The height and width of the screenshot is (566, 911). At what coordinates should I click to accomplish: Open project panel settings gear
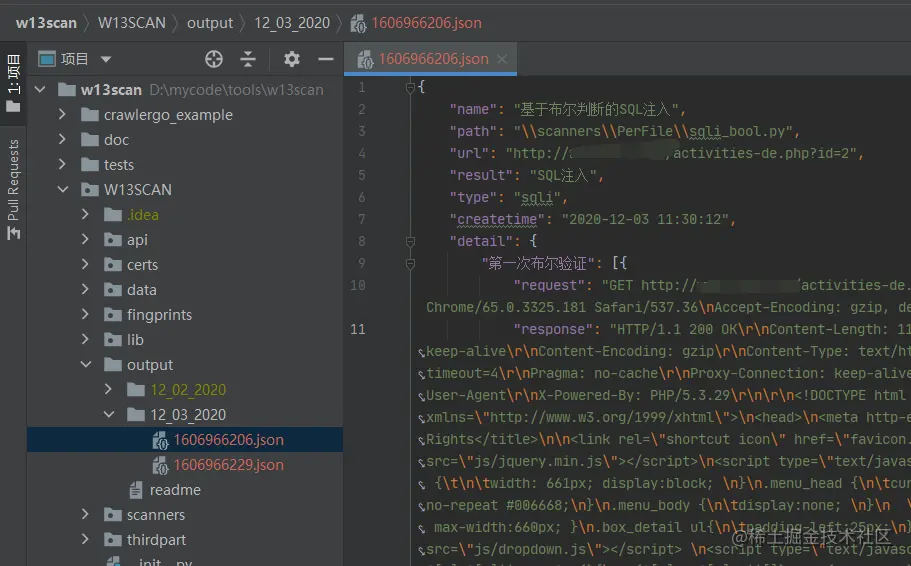pyautogui.click(x=292, y=59)
